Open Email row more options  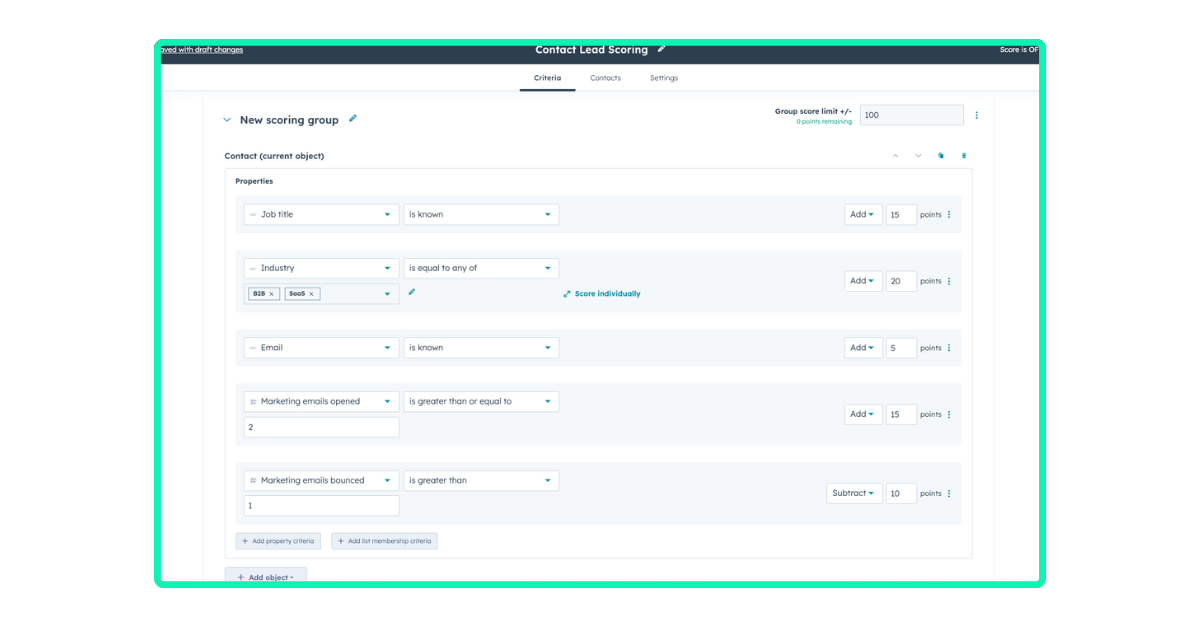click(x=949, y=348)
